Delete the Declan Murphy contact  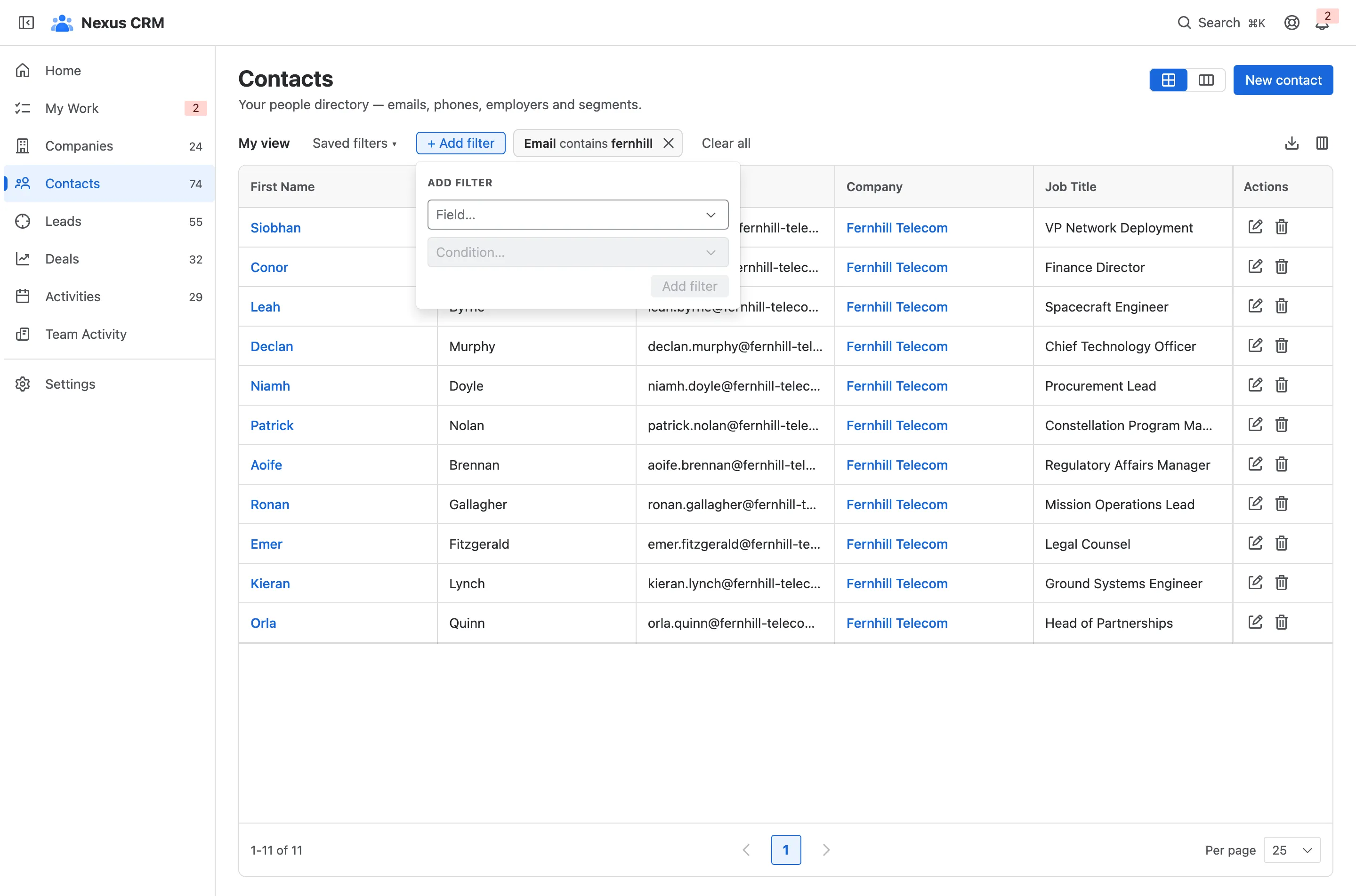coord(1281,345)
